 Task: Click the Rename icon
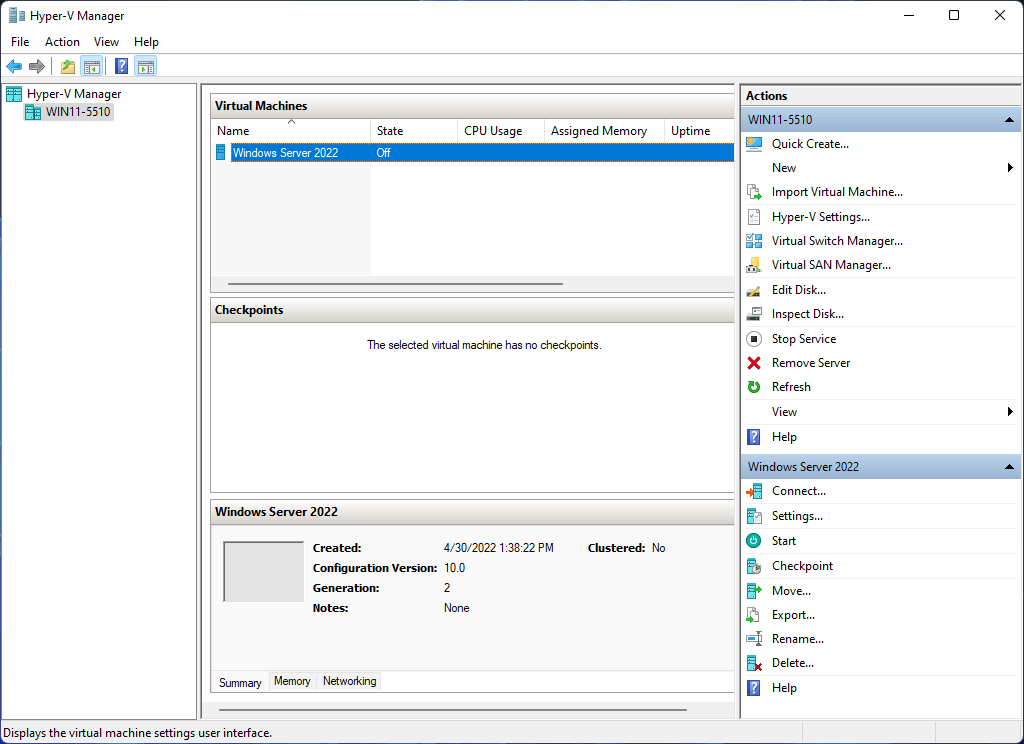coord(754,639)
